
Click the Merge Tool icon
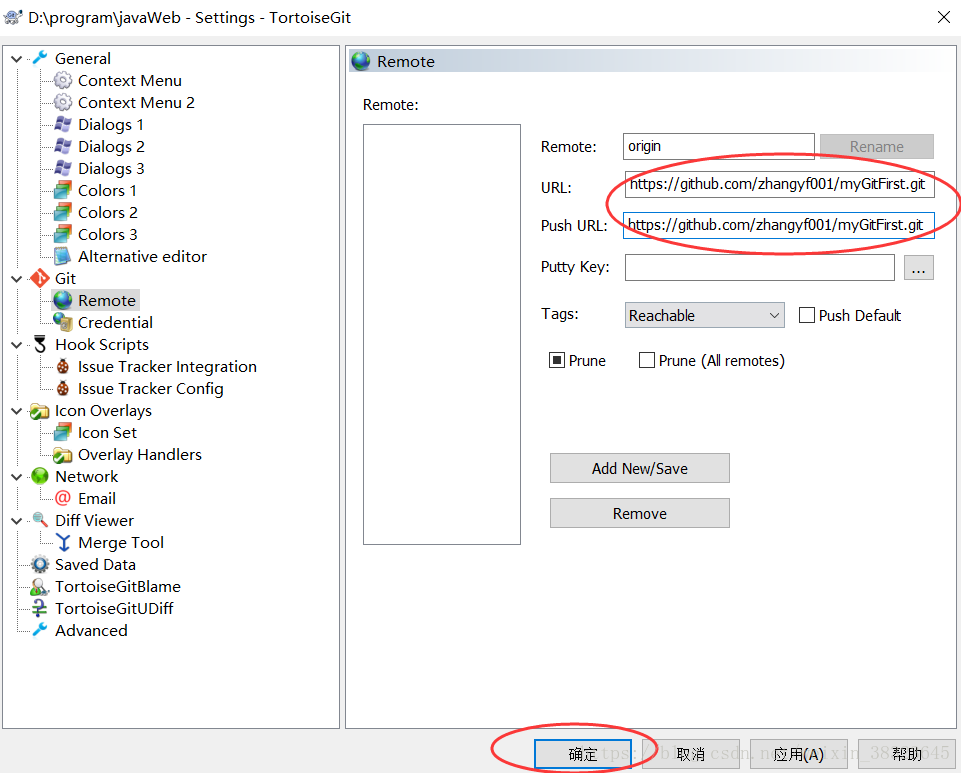(63, 543)
